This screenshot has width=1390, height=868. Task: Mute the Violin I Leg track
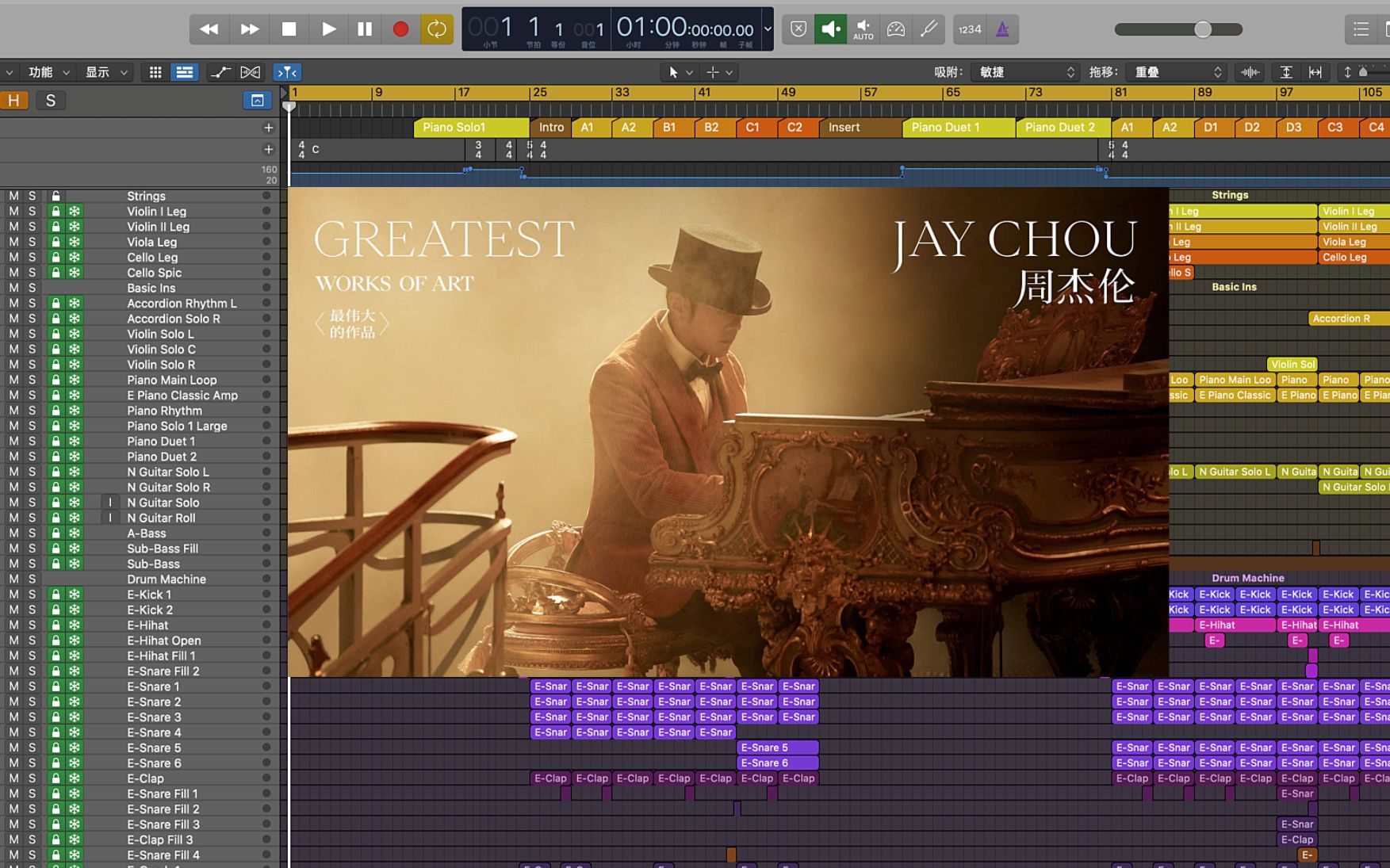click(13, 211)
